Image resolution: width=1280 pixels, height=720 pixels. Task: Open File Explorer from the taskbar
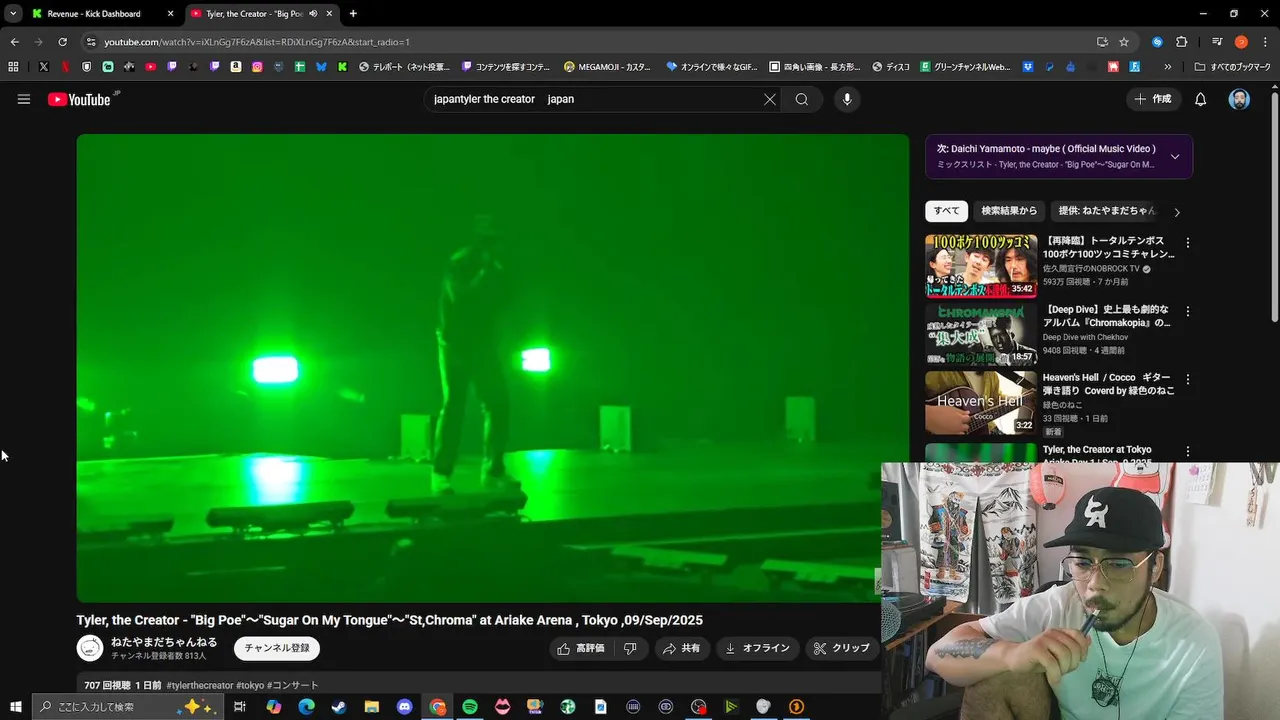pos(372,707)
